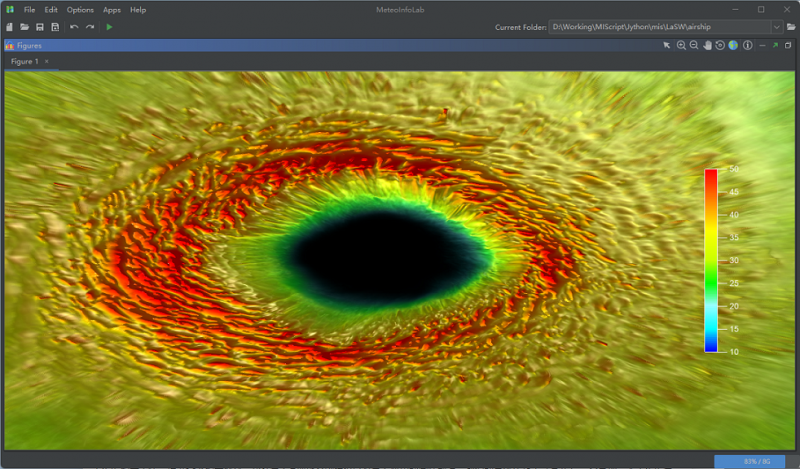Viewport: 800px width, 469px height.
Task: Save the current file
Action: (39, 27)
